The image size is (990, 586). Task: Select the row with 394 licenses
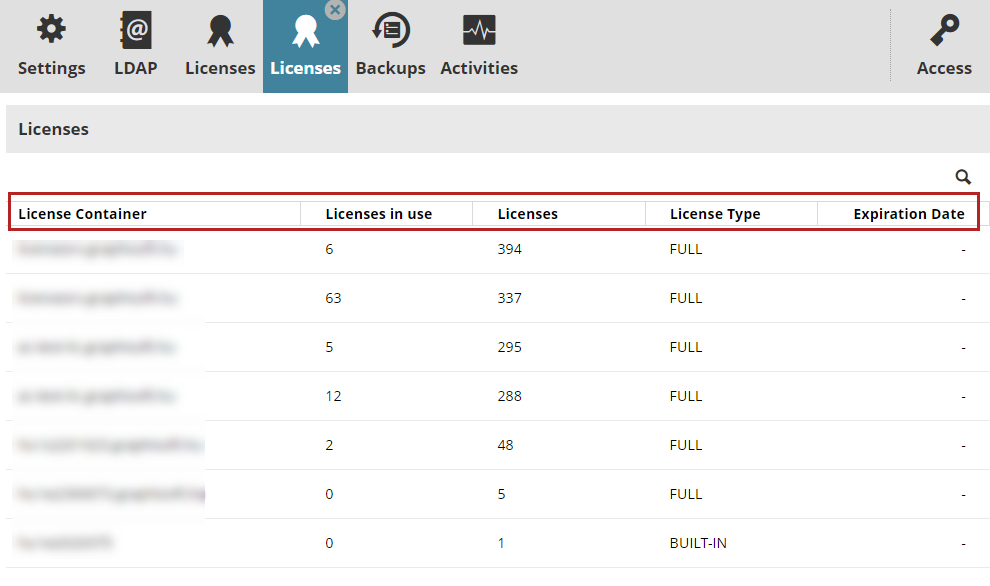[x=509, y=249]
